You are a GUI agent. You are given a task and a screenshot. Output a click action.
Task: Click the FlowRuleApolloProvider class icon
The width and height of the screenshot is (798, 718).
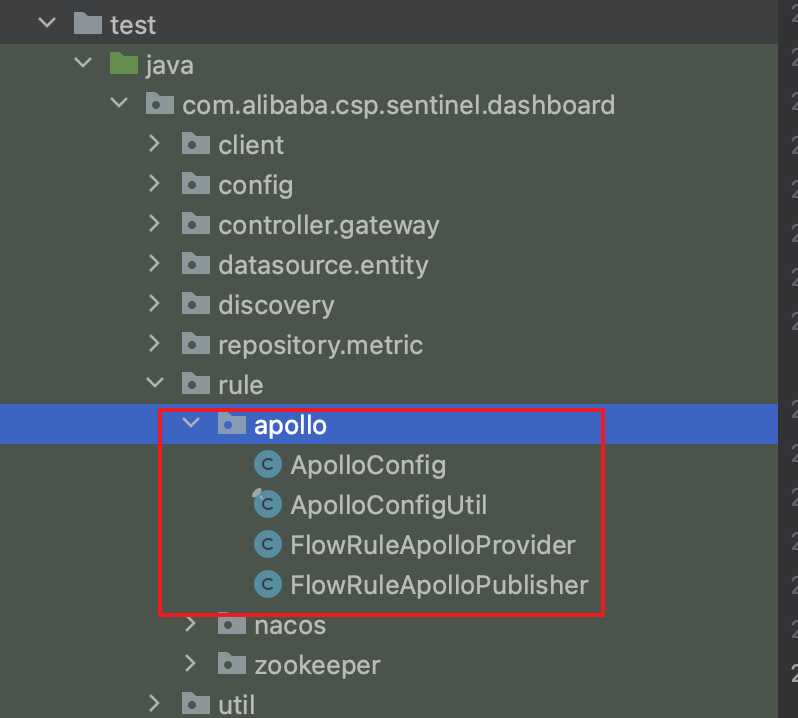pyautogui.click(x=268, y=544)
